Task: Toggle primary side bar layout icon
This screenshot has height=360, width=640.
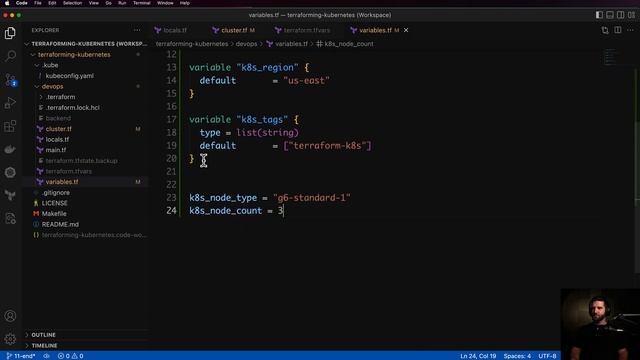Action: tap(599, 15)
